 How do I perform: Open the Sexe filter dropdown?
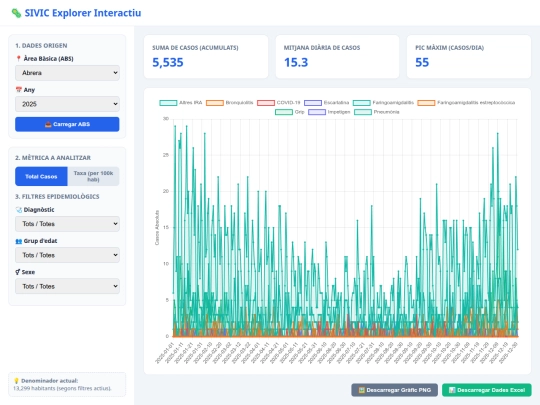67,286
